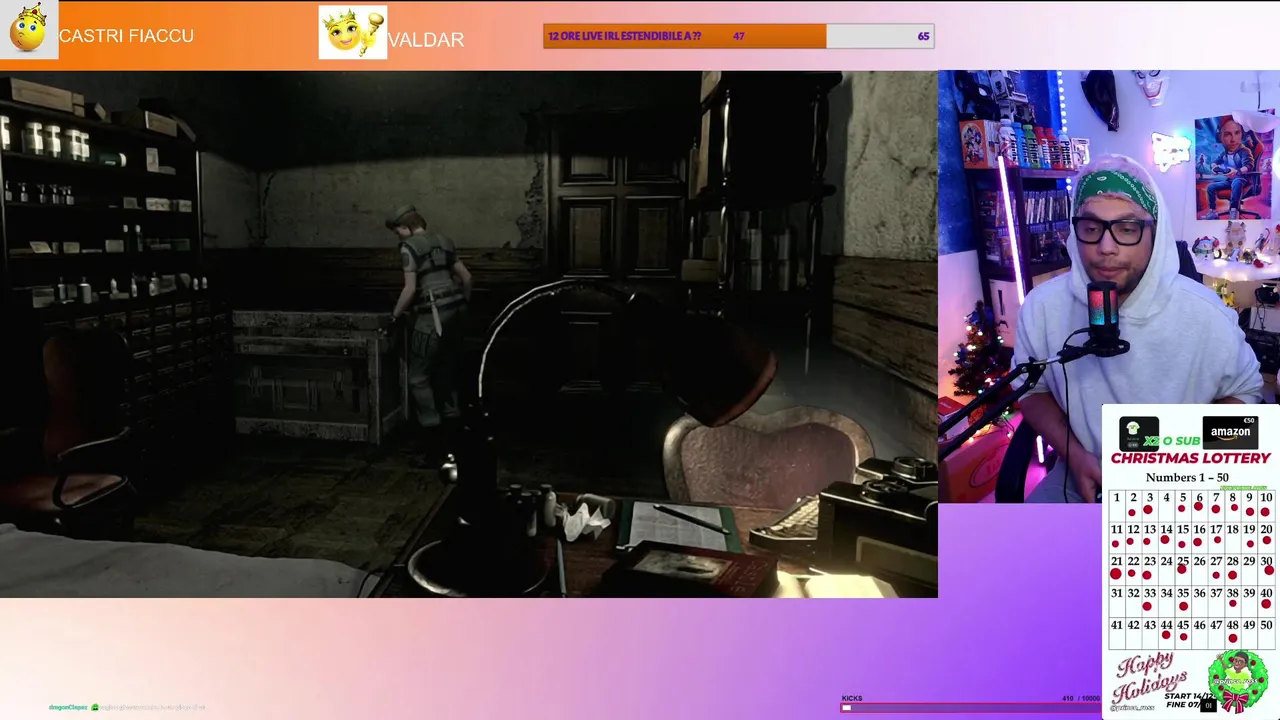
Task: Click the 12 ORE LIVE IRL goal progress bar
Action: coord(739,36)
